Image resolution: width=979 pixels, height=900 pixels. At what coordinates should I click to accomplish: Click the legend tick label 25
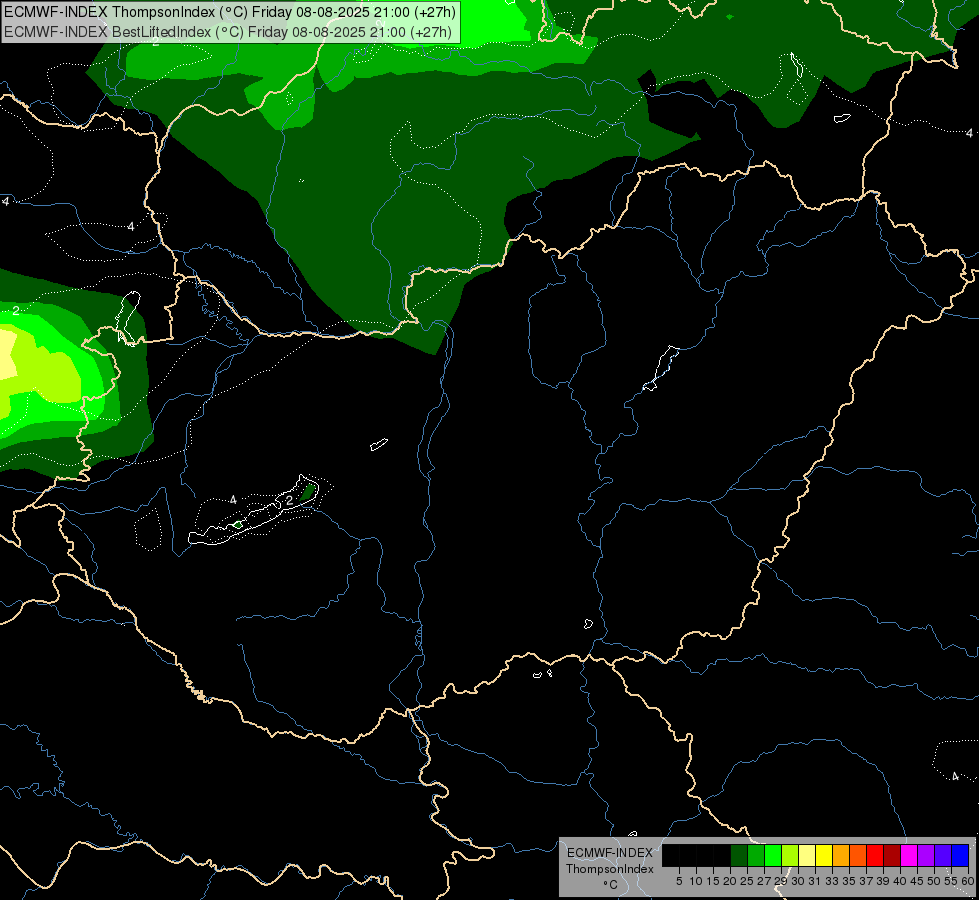coord(747,881)
